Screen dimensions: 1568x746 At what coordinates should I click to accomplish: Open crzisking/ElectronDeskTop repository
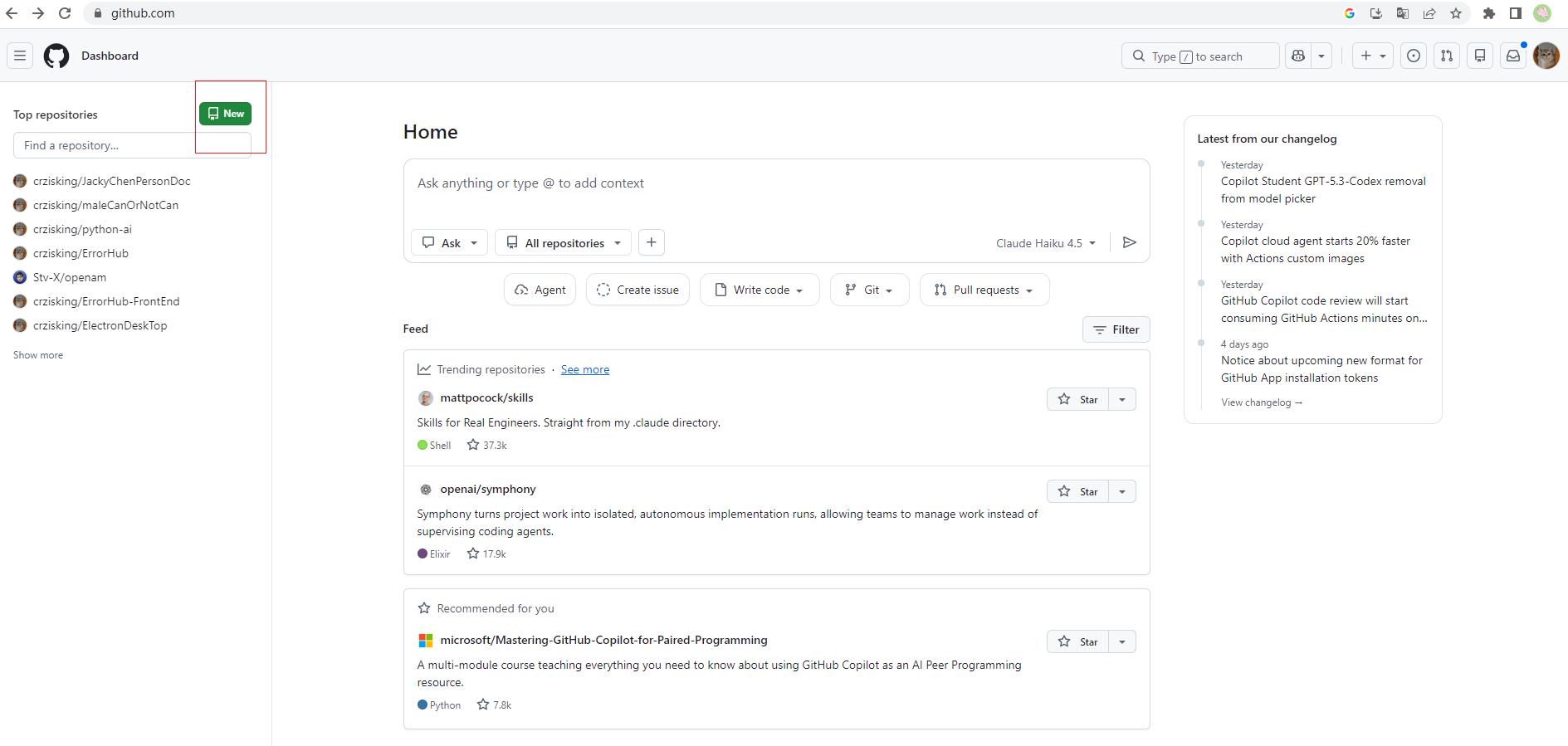click(100, 325)
